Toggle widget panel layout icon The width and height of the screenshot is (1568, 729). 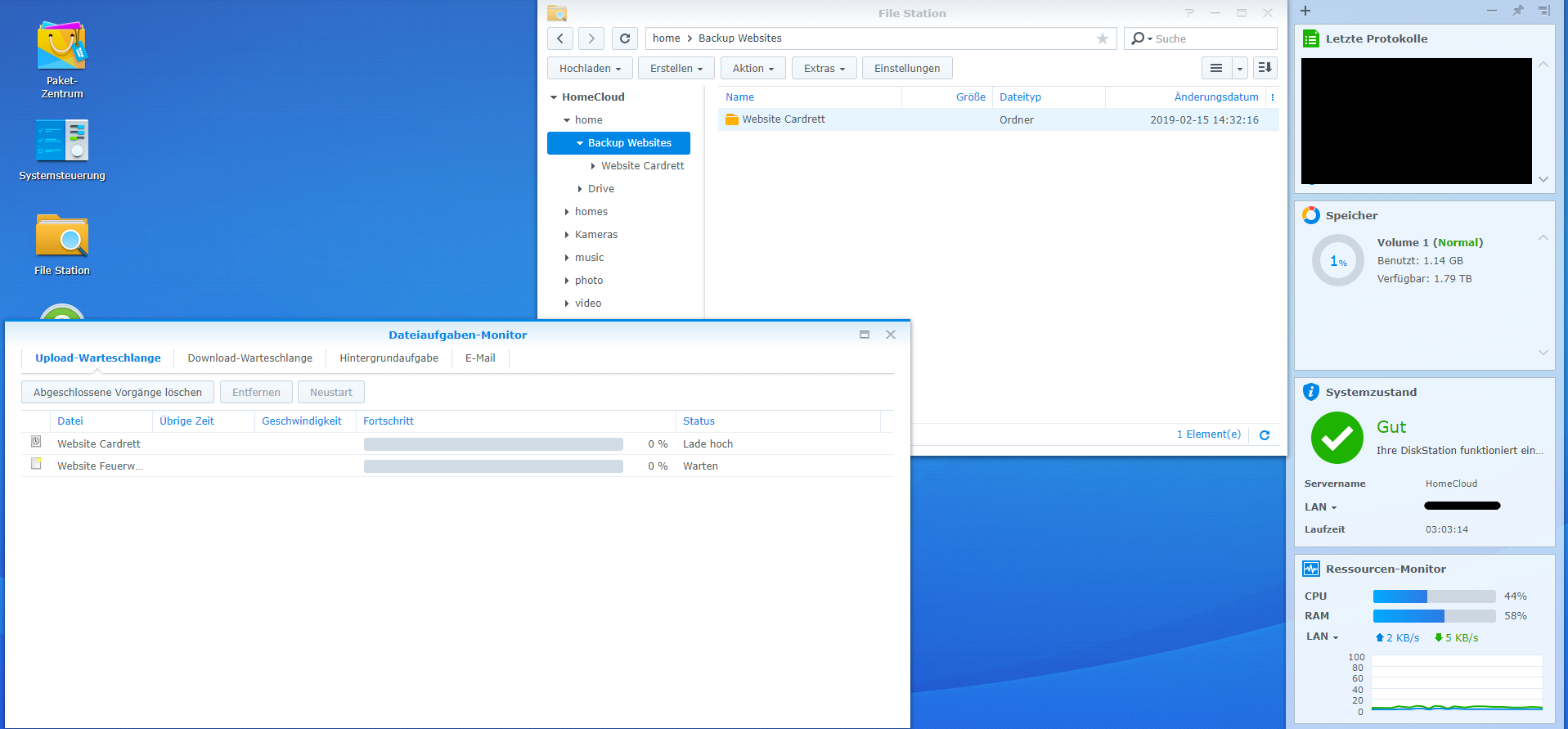coord(1543,11)
